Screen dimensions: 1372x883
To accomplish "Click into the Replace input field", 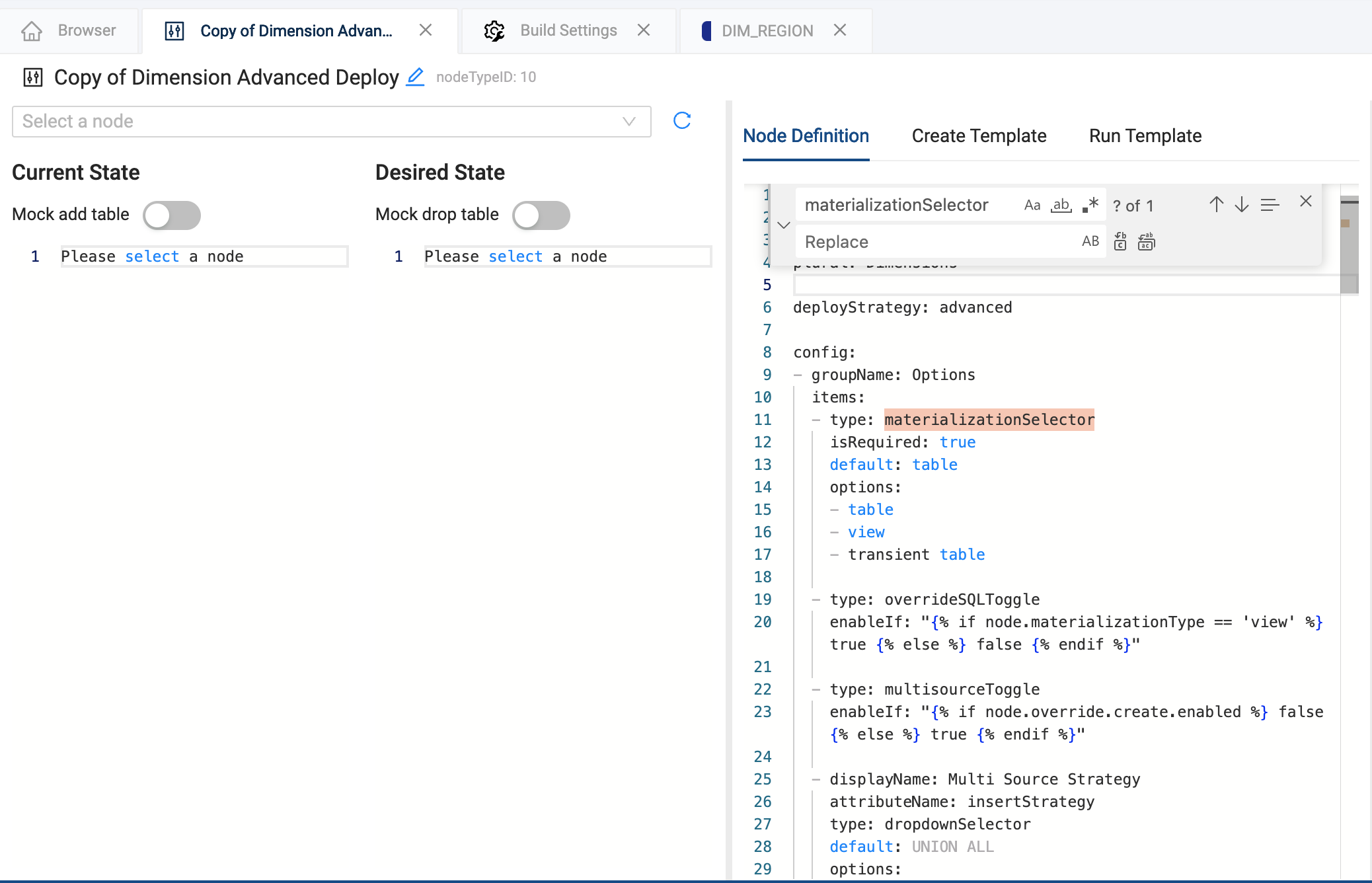I will (x=938, y=242).
